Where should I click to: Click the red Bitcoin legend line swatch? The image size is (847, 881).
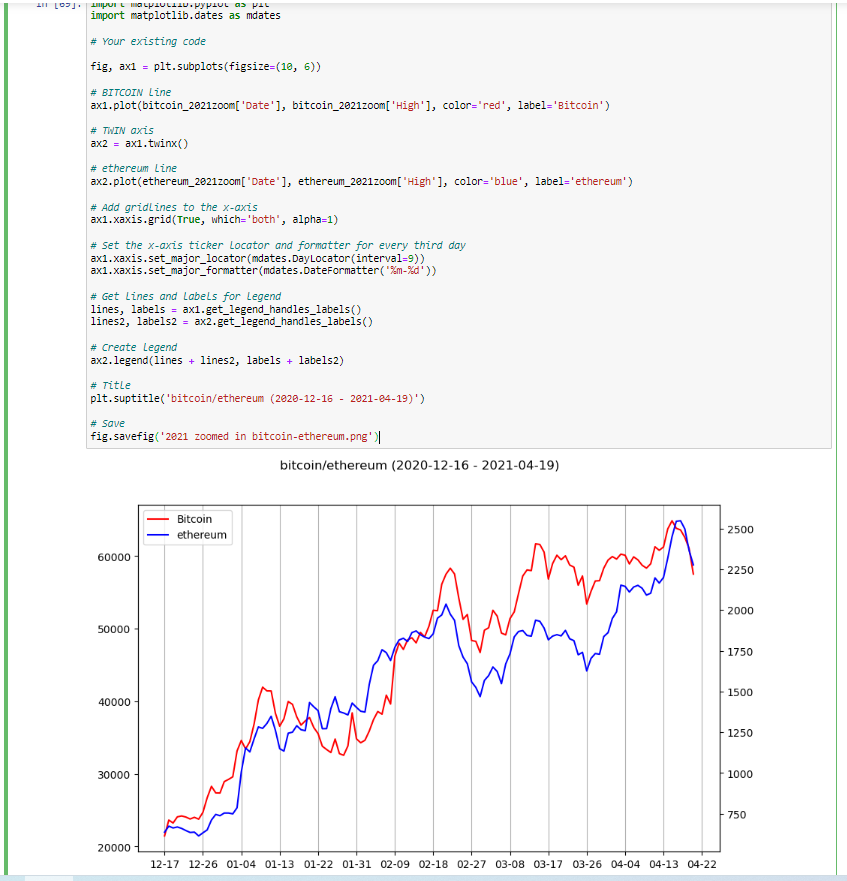158,520
